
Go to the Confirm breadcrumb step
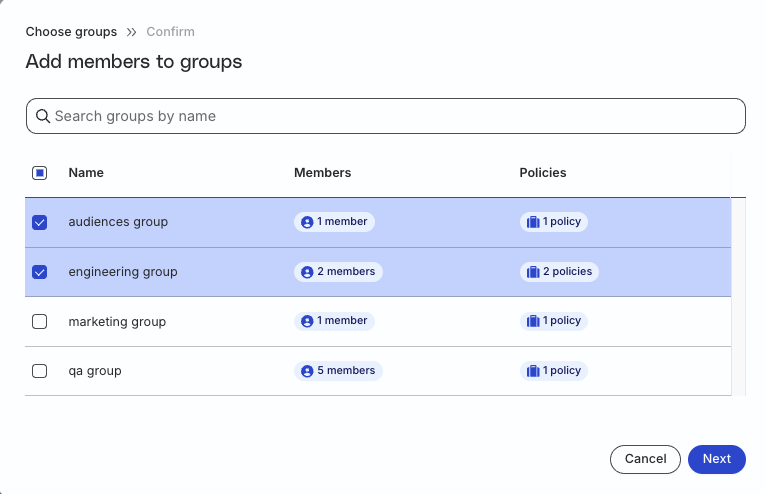click(x=170, y=32)
